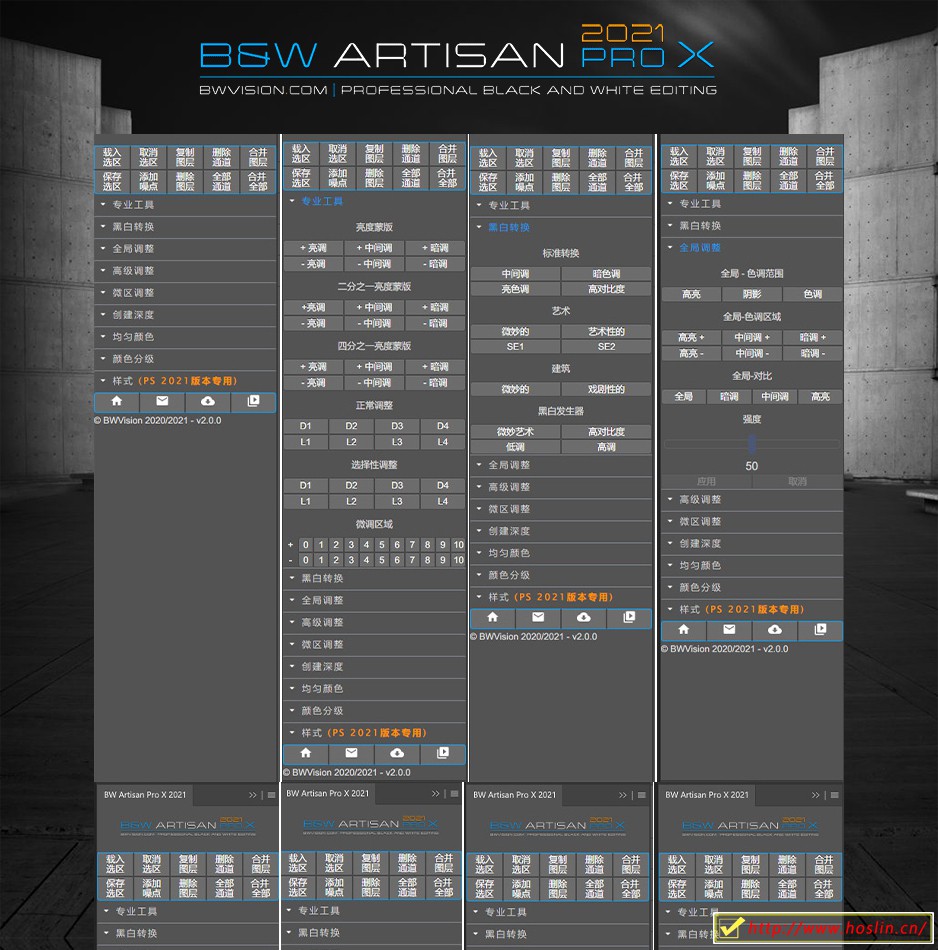Open the hamburger menu icon in bottom-right panel
The height and width of the screenshot is (950, 938).
pos(834,795)
